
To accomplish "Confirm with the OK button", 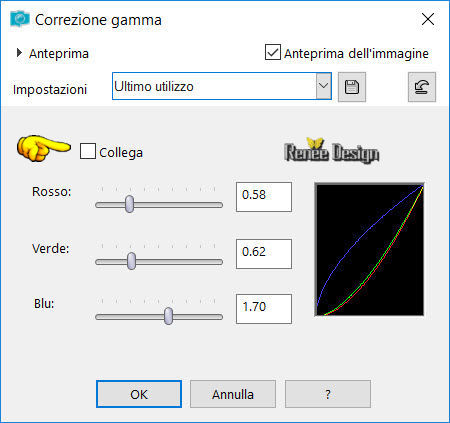I will click(x=139, y=394).
